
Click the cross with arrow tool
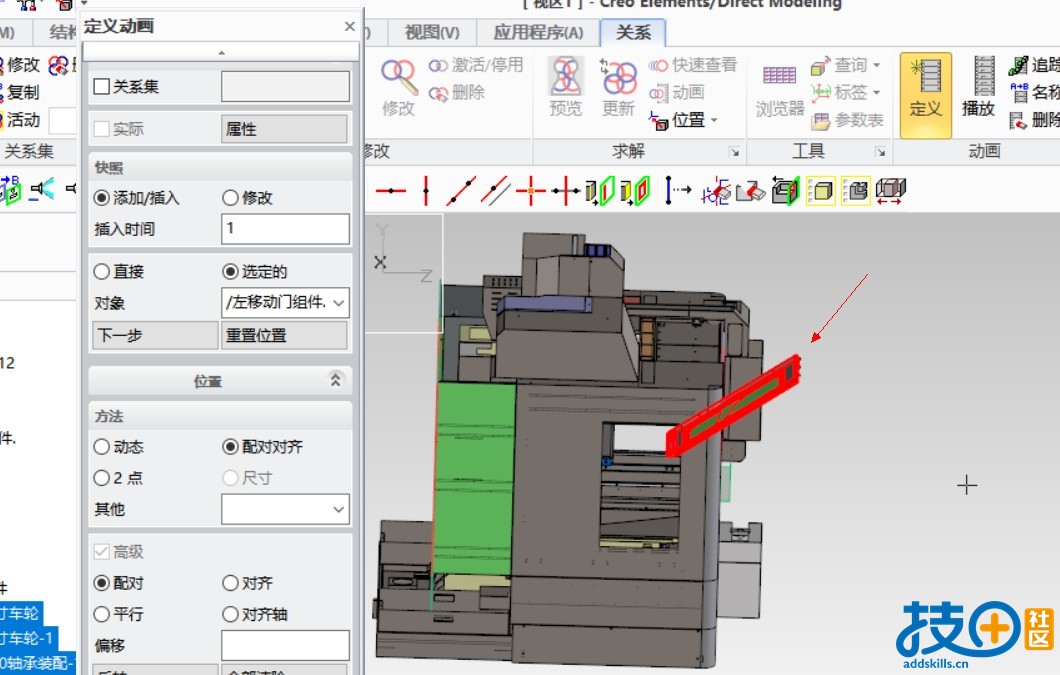coord(565,191)
